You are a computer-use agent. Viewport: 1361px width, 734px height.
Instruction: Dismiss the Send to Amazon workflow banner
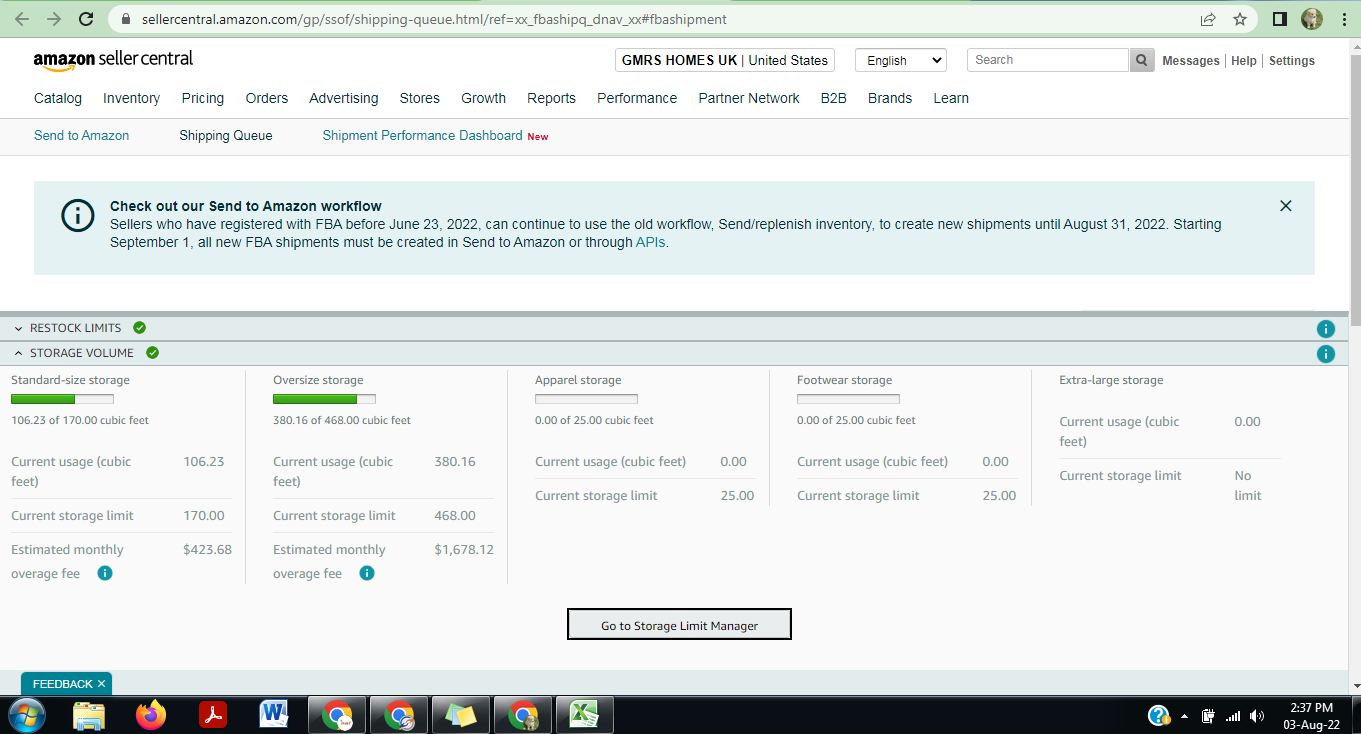tap(1285, 206)
